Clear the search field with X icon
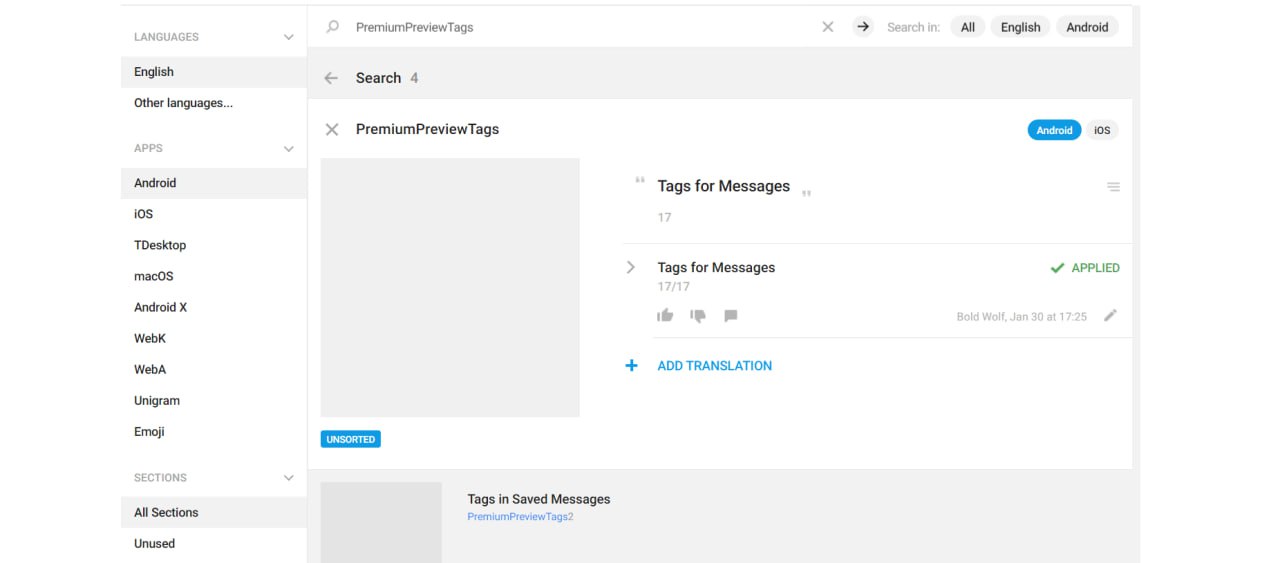Screen dimensions: 1280x563 [x=828, y=27]
